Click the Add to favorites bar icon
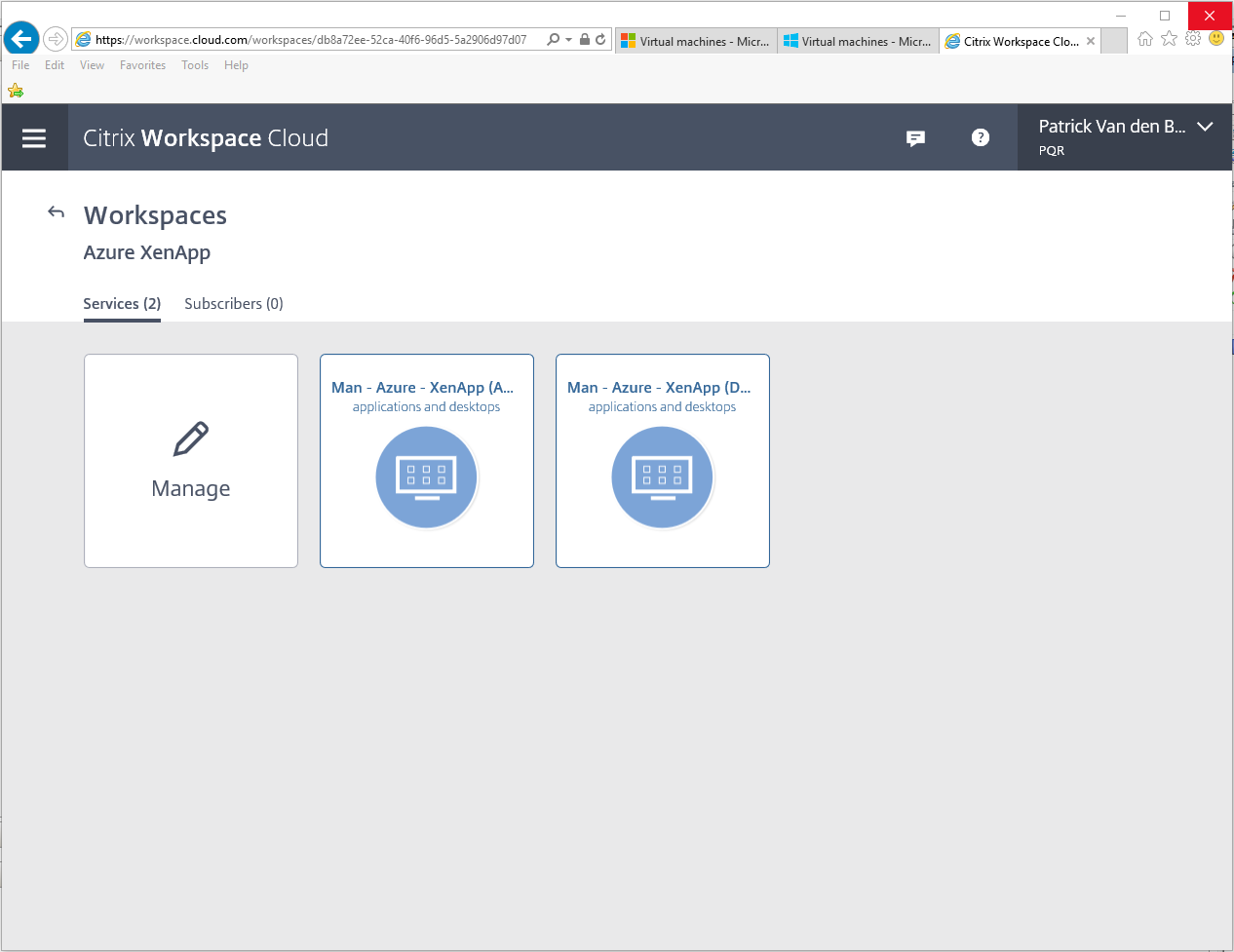 pyautogui.click(x=16, y=91)
